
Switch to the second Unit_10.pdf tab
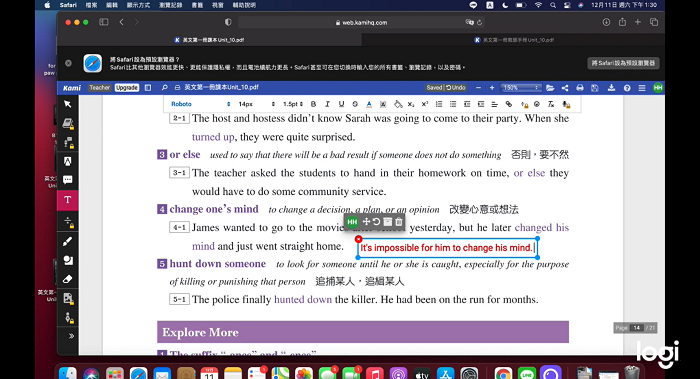click(x=514, y=40)
